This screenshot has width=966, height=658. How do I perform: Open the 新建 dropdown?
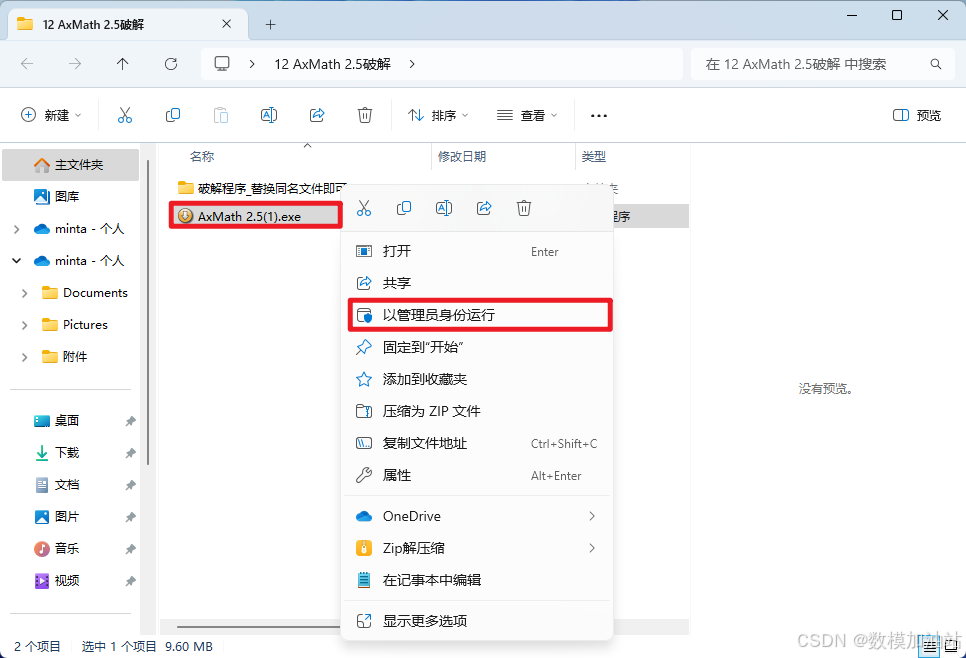[51, 115]
